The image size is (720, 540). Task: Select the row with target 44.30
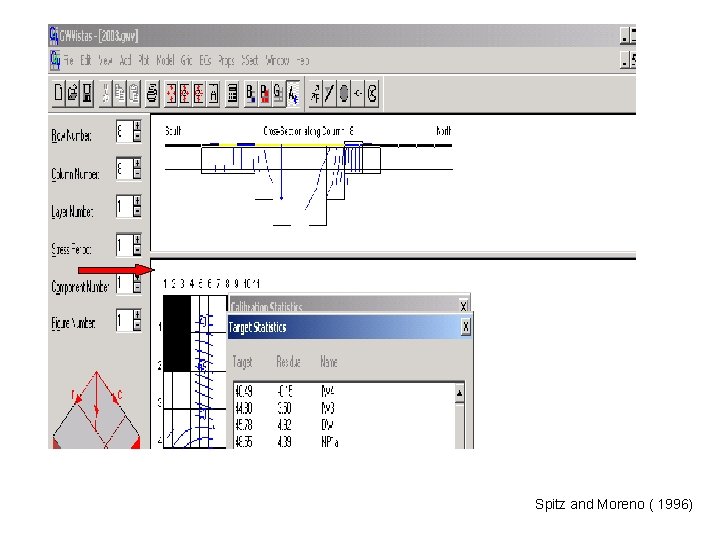(x=343, y=408)
